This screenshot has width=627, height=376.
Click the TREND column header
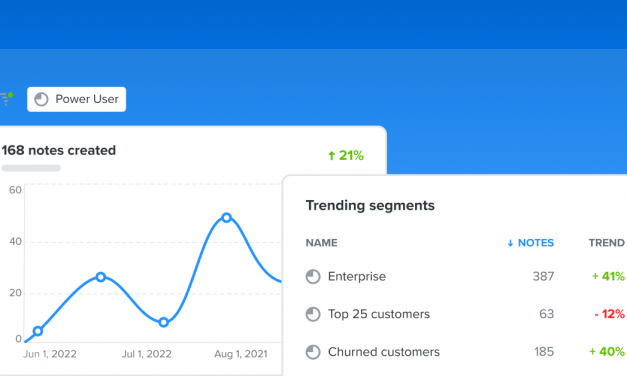606,243
